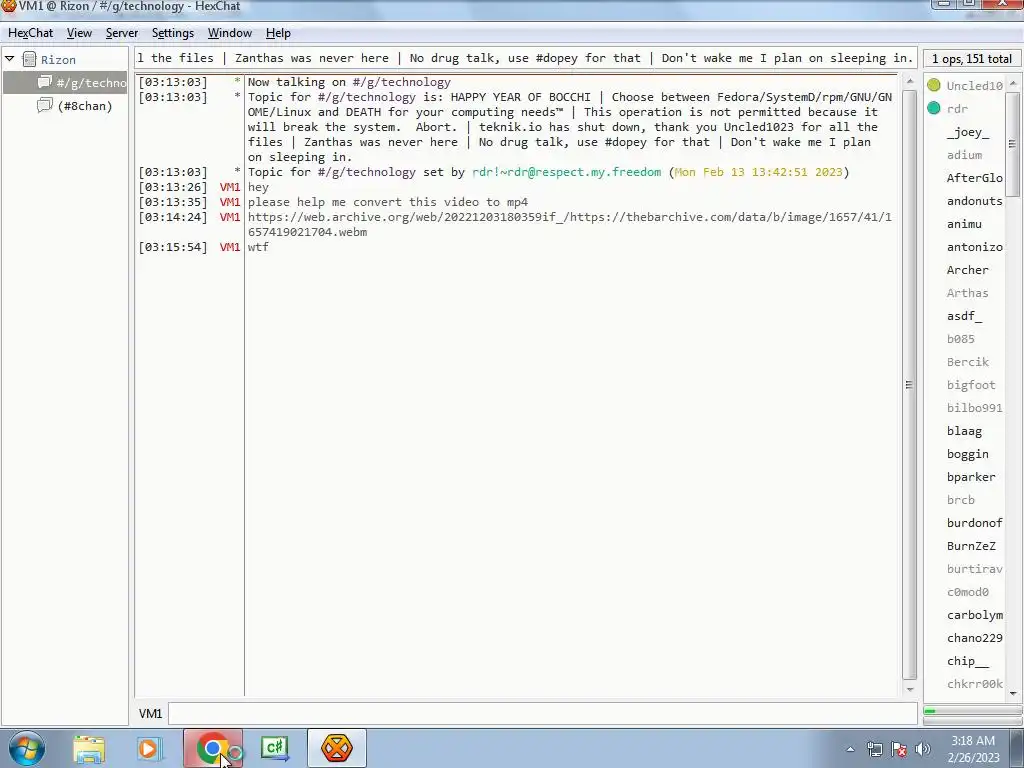Select the yellow status dot for Uncled10
Viewport: 1024px width, 768px height.
point(934,85)
